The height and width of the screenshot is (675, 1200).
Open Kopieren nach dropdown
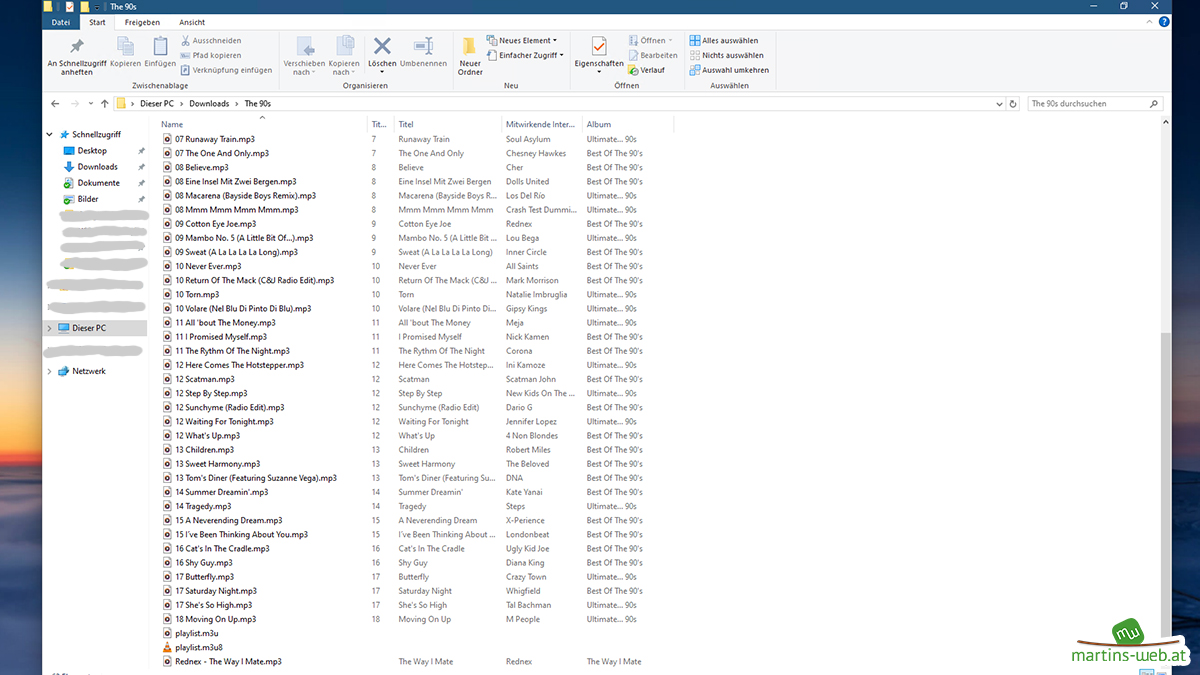click(x=344, y=56)
